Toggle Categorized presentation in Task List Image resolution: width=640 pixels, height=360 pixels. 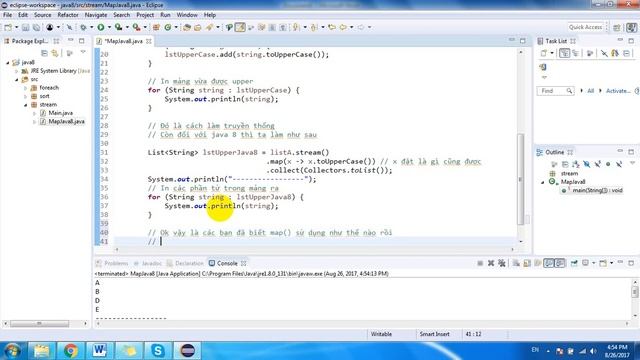click(x=564, y=53)
